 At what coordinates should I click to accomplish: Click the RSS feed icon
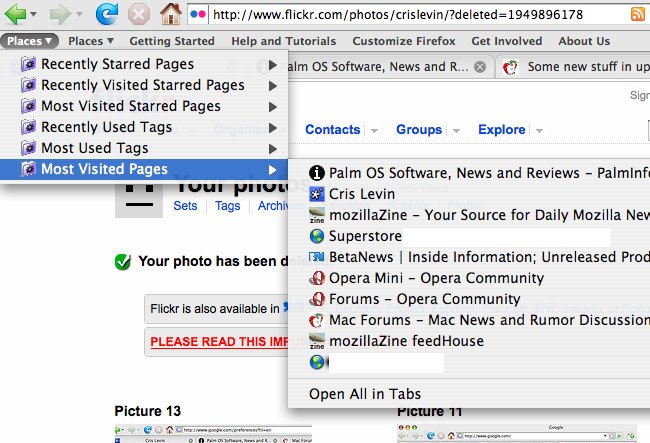[x=638, y=14]
